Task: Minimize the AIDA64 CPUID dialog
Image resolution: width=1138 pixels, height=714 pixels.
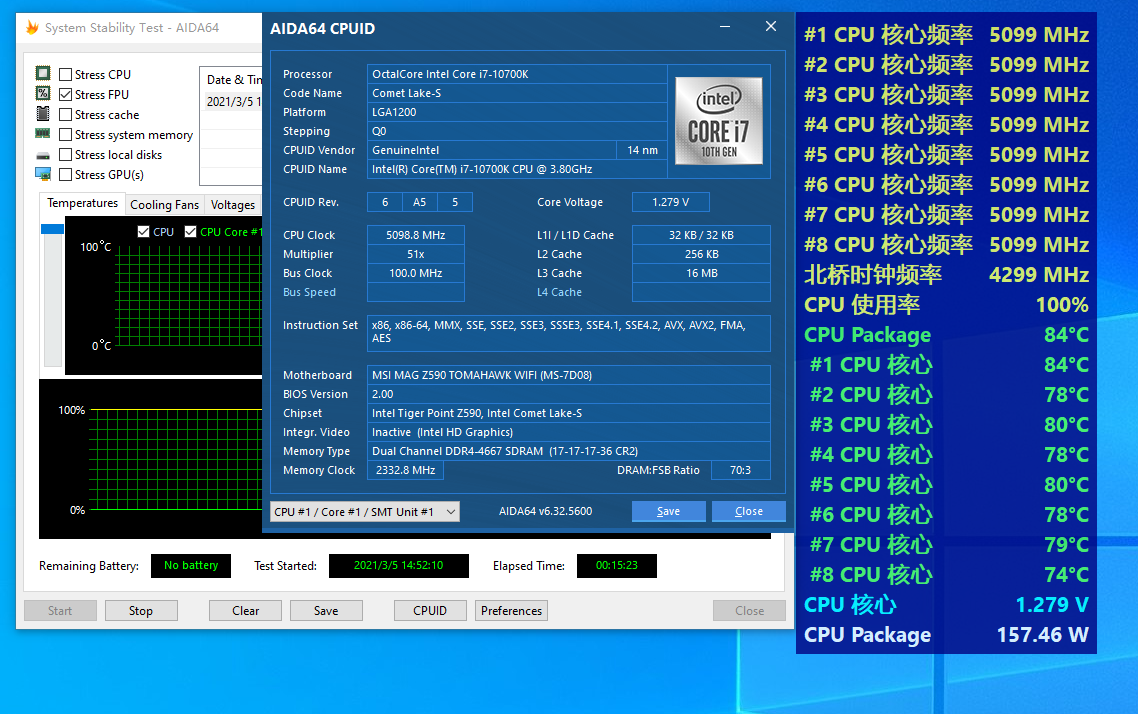Action: click(x=724, y=27)
